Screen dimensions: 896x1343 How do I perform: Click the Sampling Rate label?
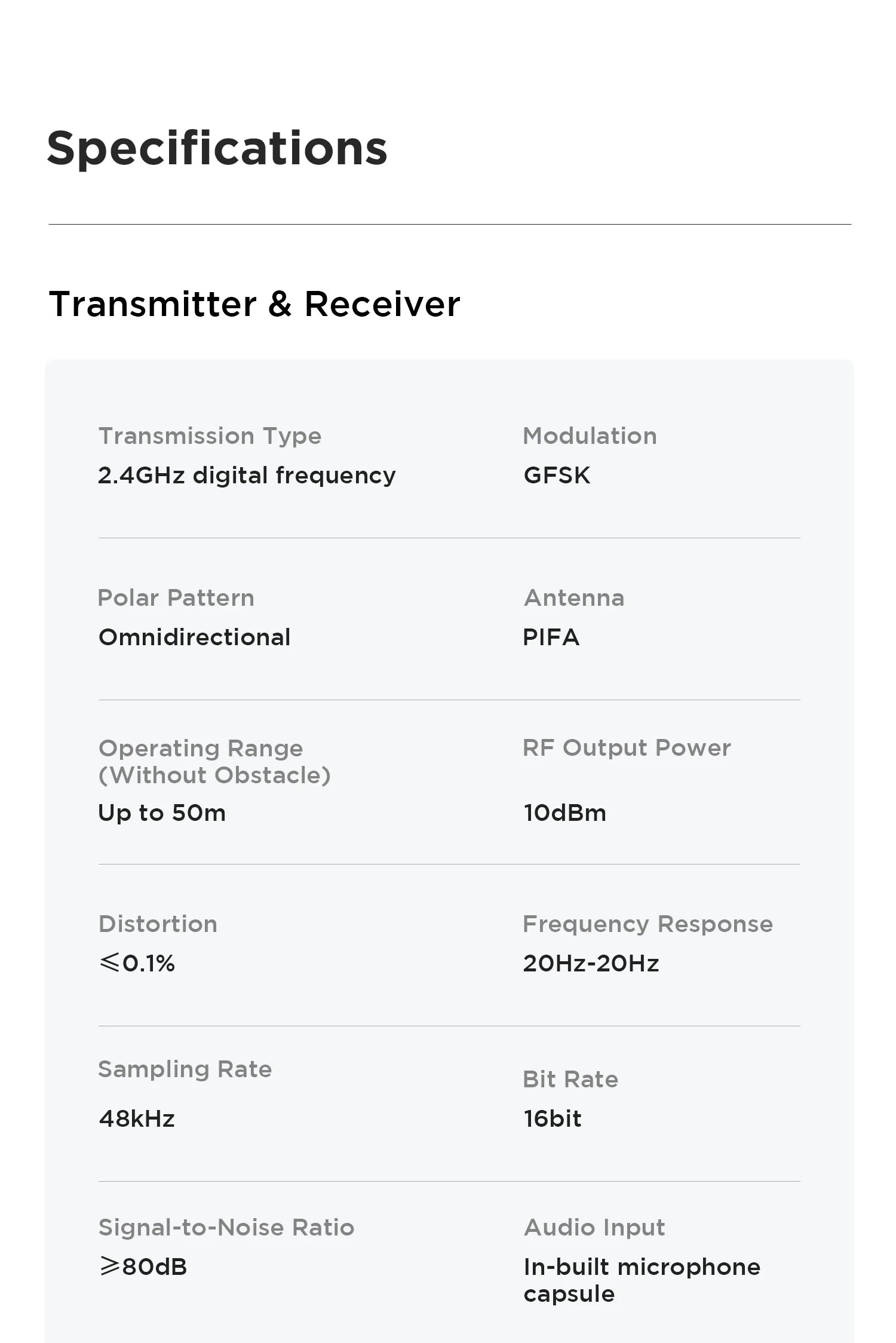185,1069
